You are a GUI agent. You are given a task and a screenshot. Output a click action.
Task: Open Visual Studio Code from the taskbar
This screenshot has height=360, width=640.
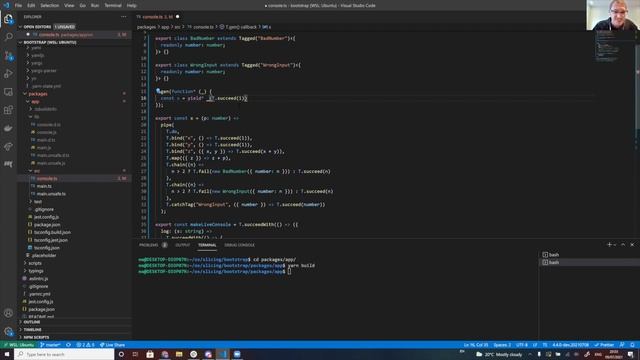tap(222, 354)
